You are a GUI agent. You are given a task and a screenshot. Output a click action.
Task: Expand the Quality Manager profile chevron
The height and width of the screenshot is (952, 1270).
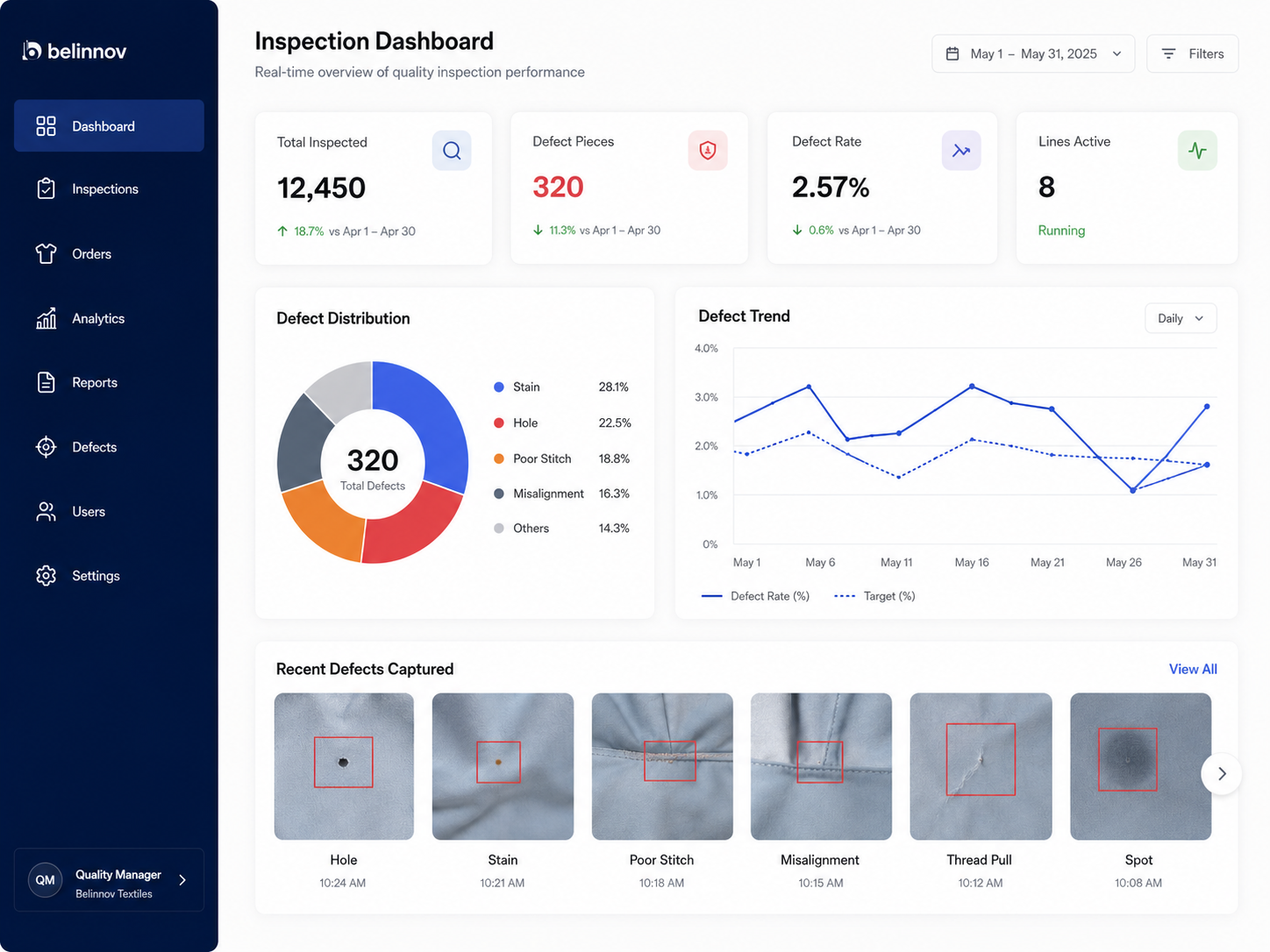pos(182,880)
